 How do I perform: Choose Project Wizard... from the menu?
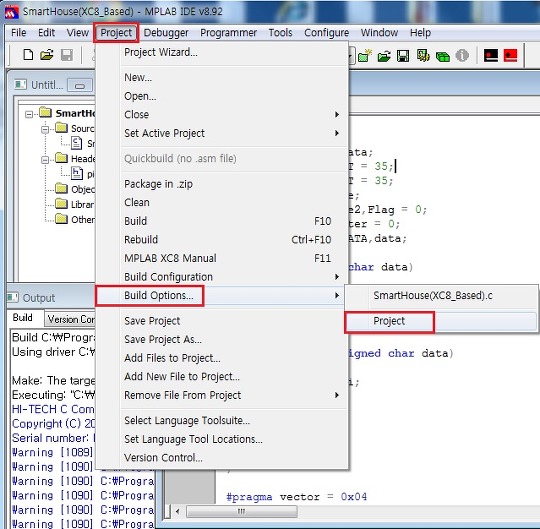tap(222, 52)
